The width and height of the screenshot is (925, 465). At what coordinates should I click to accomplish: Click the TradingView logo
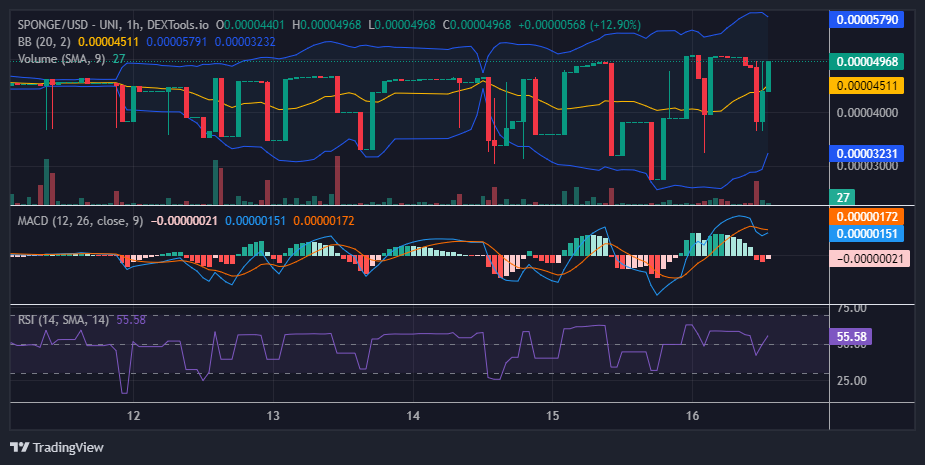pyautogui.click(x=19, y=447)
